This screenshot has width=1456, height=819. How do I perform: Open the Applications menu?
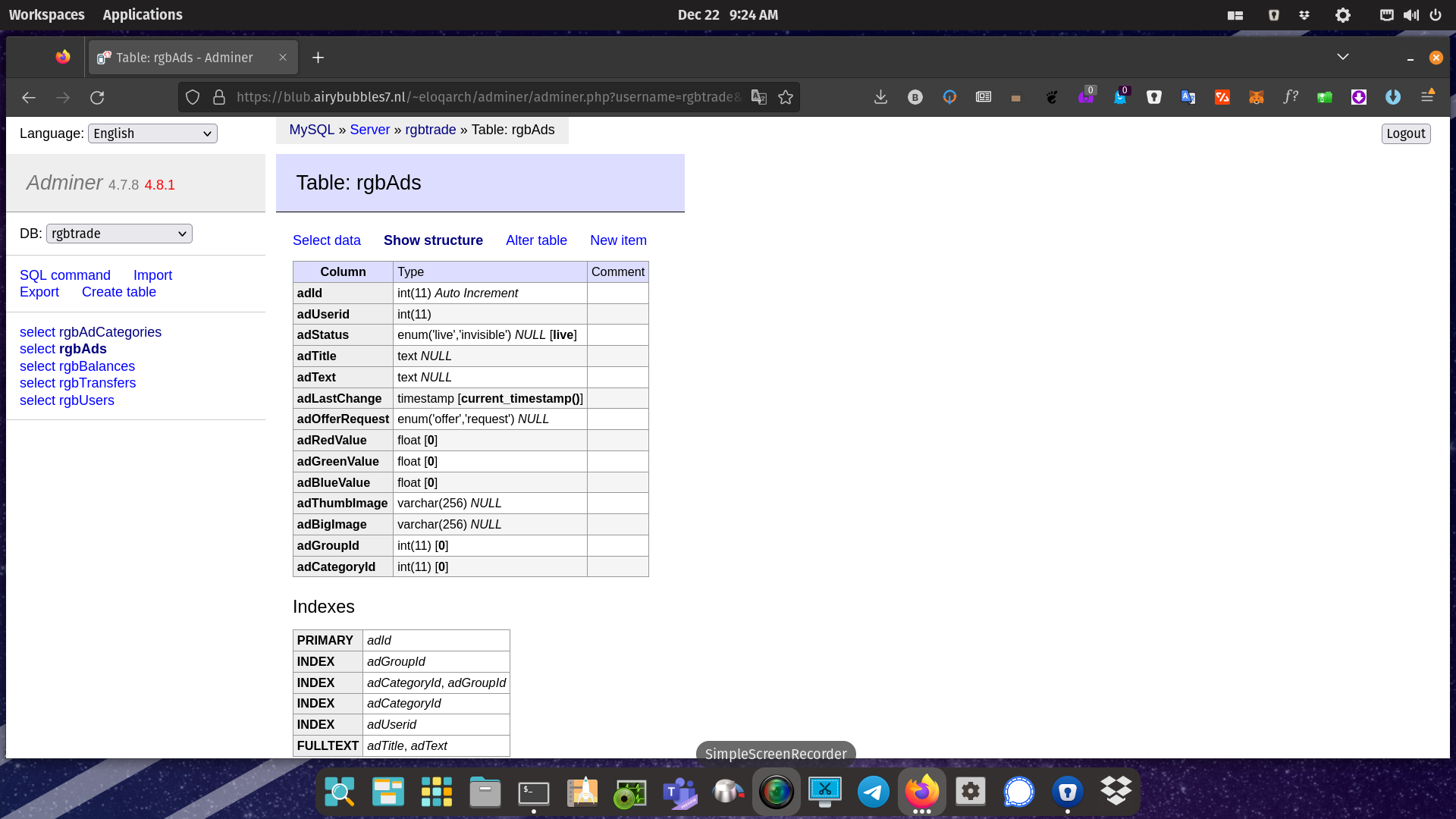point(143,15)
